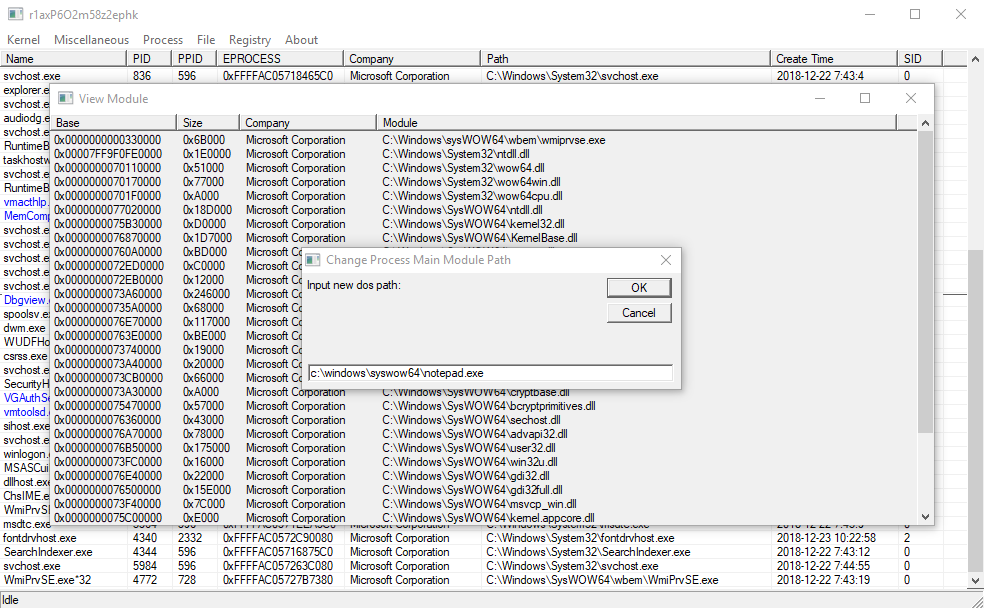This screenshot has height=608, width=984.
Task: Select the wmiprvse.exe module row
Action: point(484,140)
